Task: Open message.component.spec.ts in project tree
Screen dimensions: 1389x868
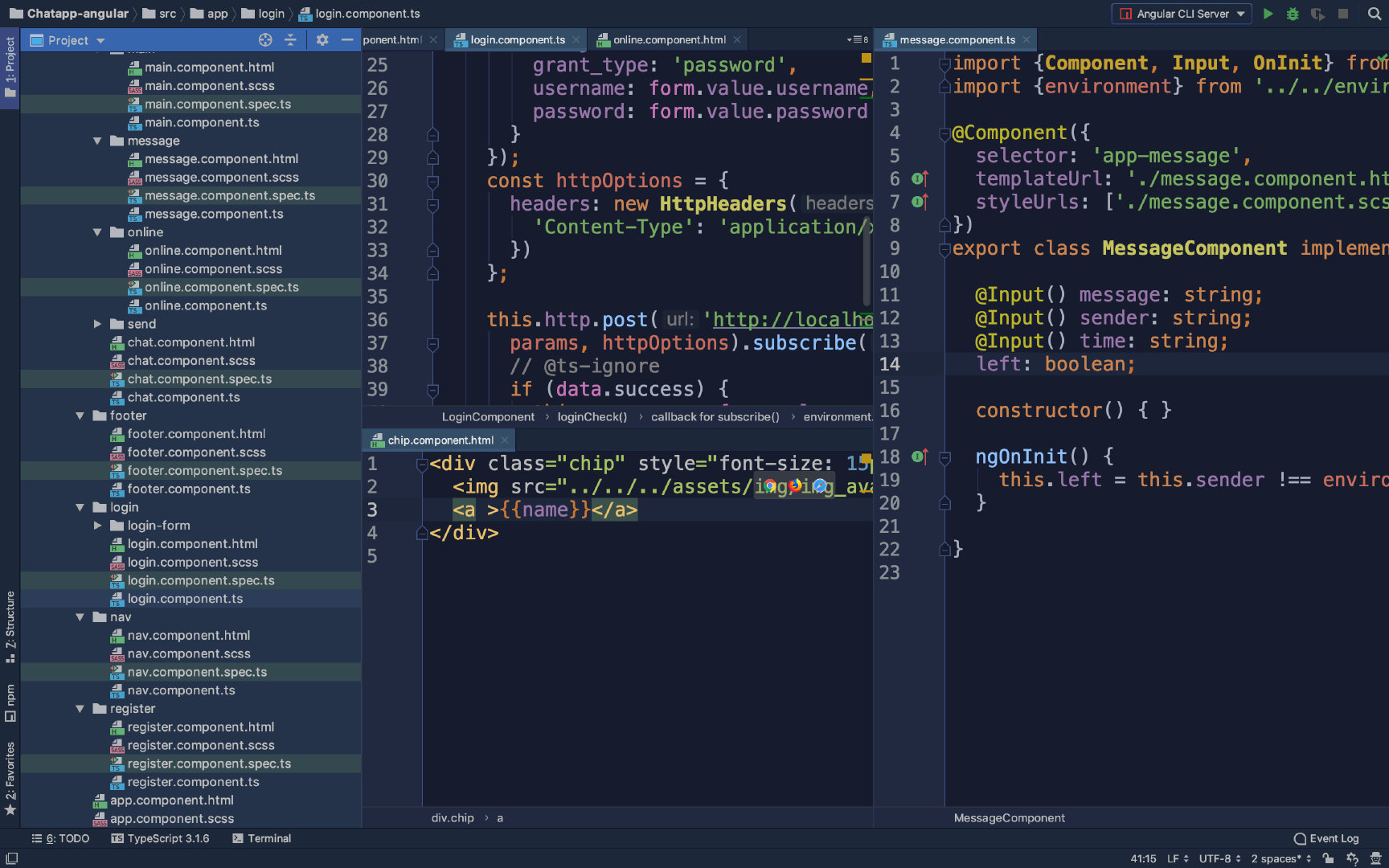Action: pos(230,195)
